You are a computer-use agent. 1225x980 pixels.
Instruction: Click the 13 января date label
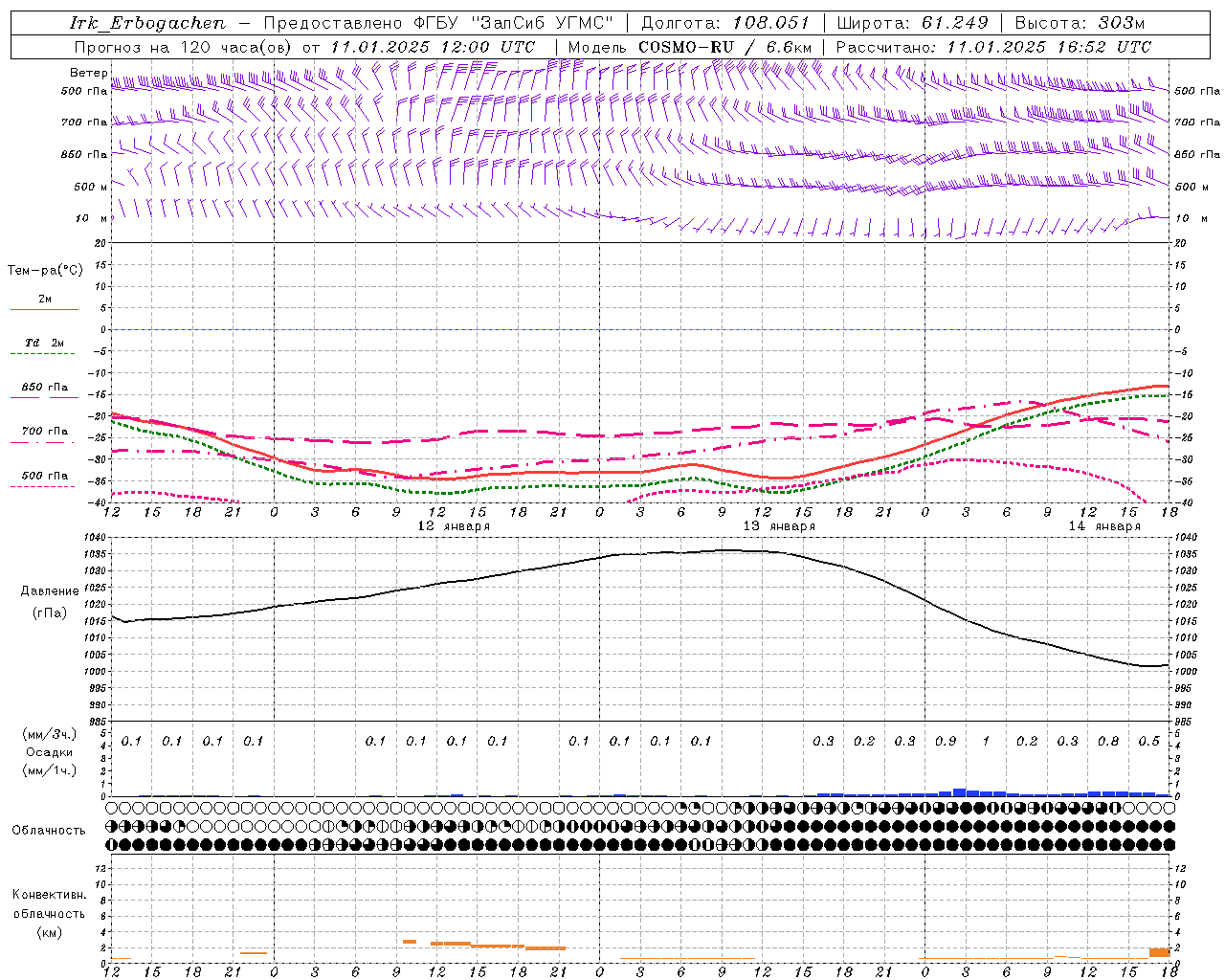point(779,526)
